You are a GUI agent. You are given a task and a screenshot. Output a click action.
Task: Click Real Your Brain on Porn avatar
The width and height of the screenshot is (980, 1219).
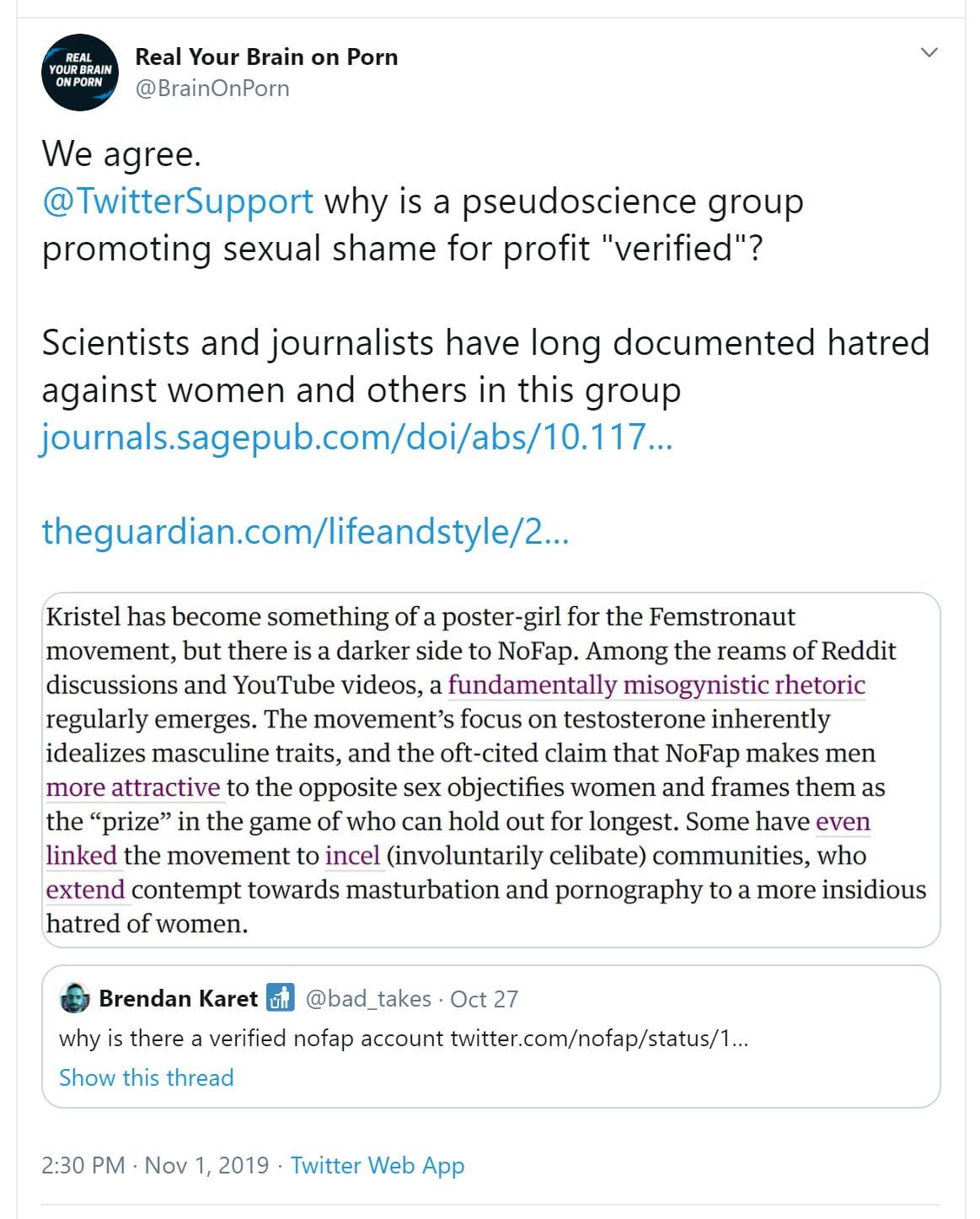79,72
